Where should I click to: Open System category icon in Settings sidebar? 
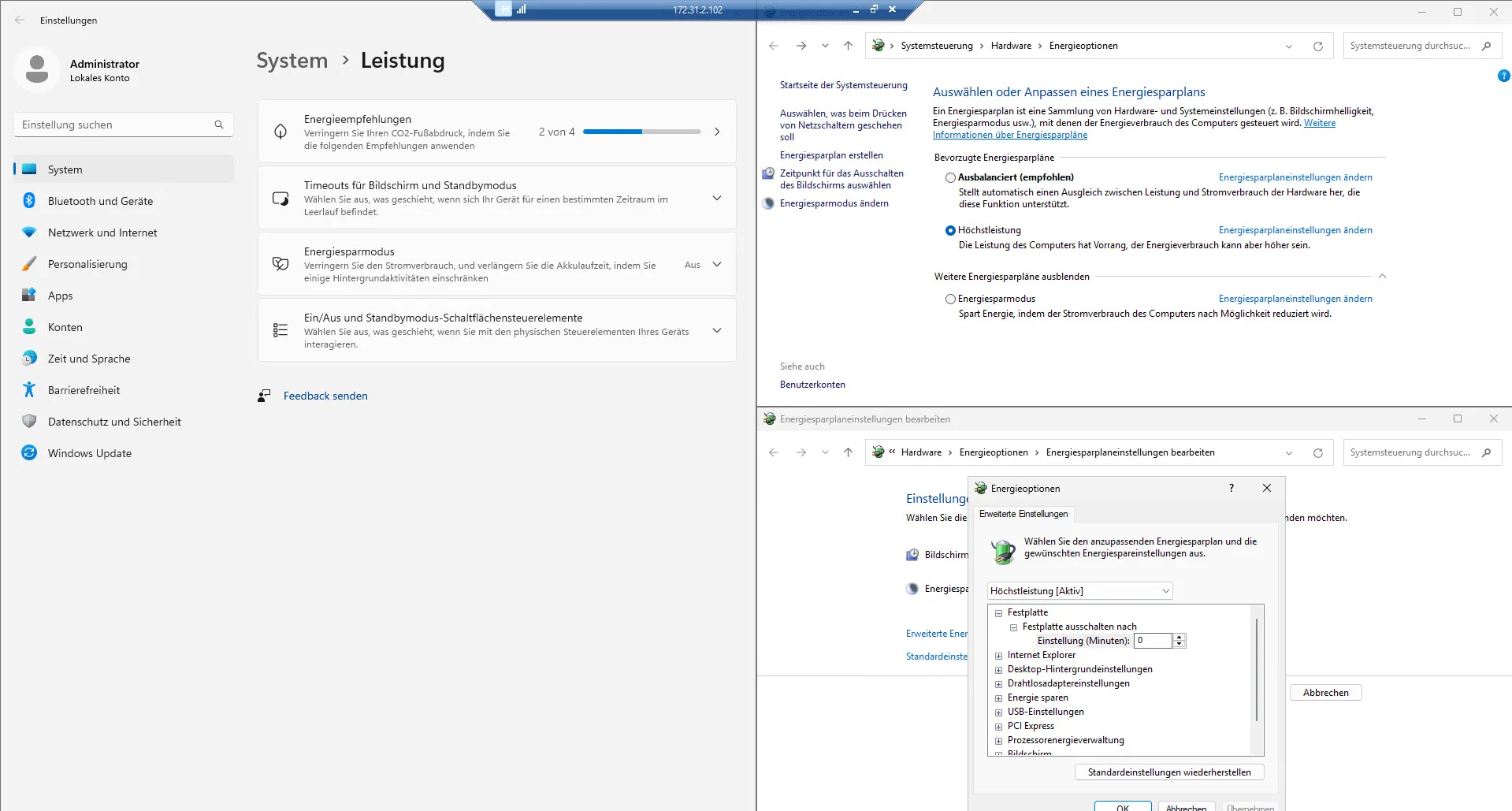pos(29,169)
